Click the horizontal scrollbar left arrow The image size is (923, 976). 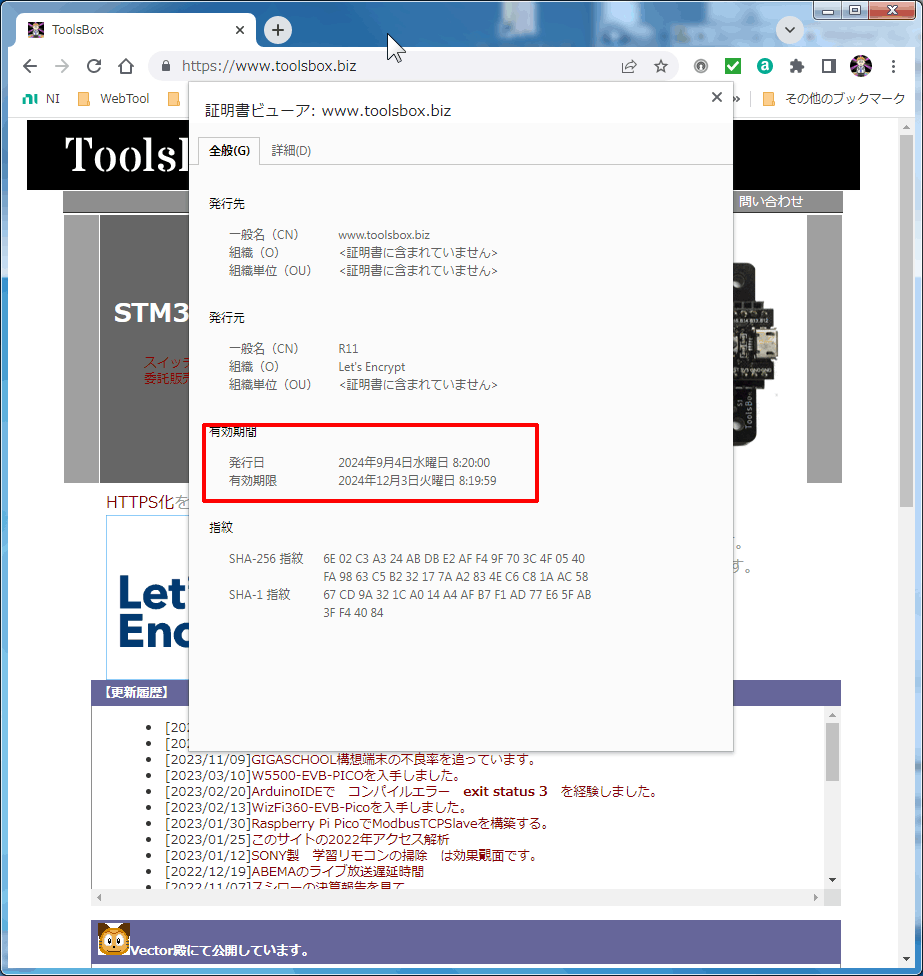(99, 897)
